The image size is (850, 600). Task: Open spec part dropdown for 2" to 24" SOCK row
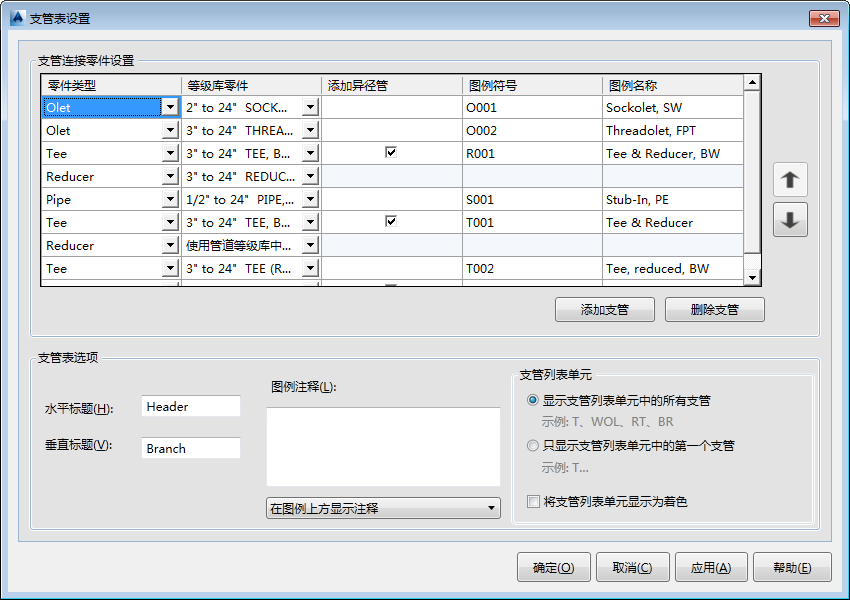coord(310,107)
